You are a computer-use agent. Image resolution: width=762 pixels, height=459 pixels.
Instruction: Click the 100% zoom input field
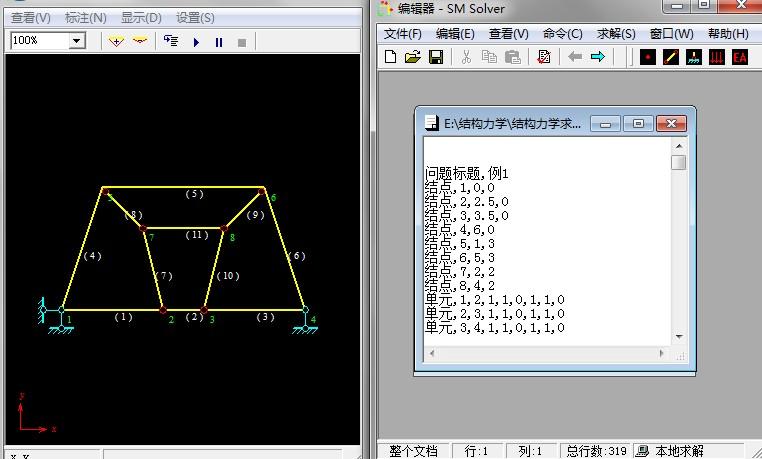(40, 41)
